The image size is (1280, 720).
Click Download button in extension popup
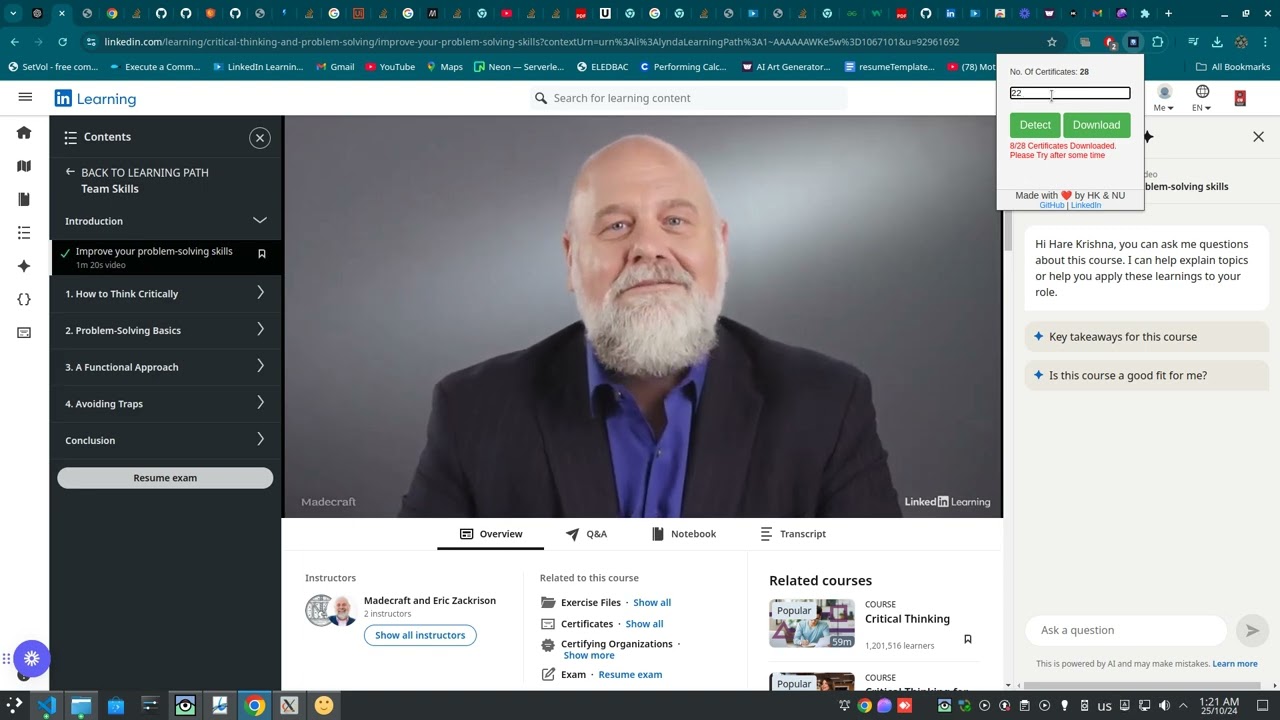(x=1096, y=125)
